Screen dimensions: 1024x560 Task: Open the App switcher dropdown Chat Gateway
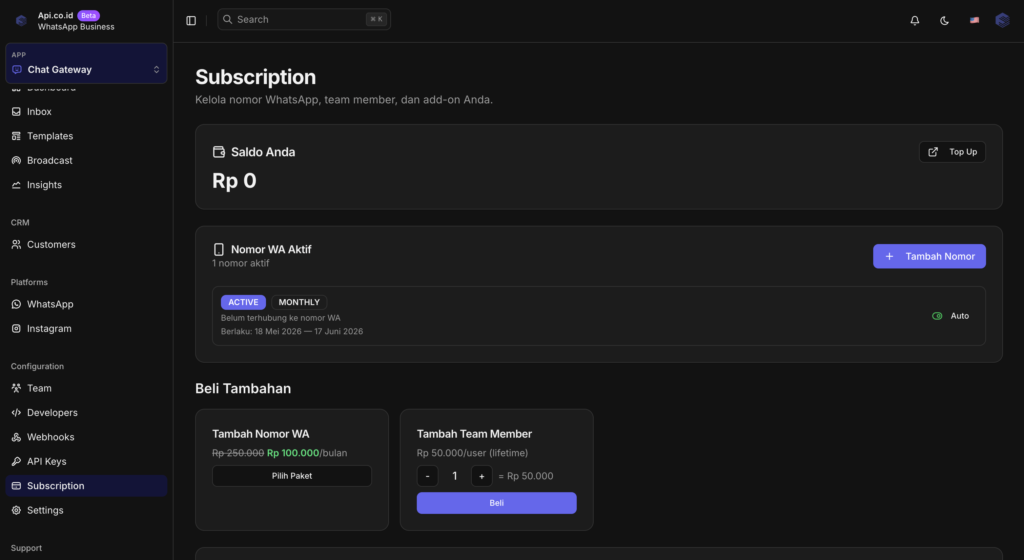pyautogui.click(x=86, y=63)
